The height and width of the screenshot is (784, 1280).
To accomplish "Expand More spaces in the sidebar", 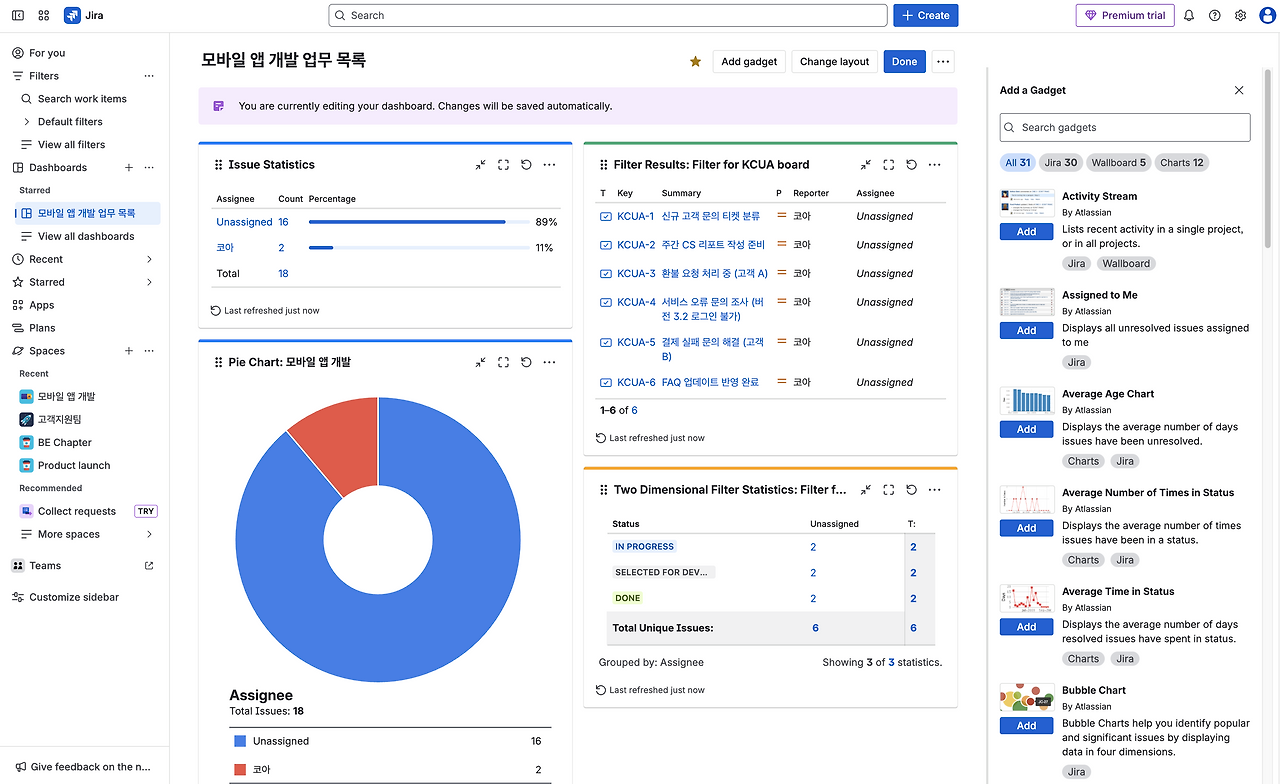I will 149,534.
